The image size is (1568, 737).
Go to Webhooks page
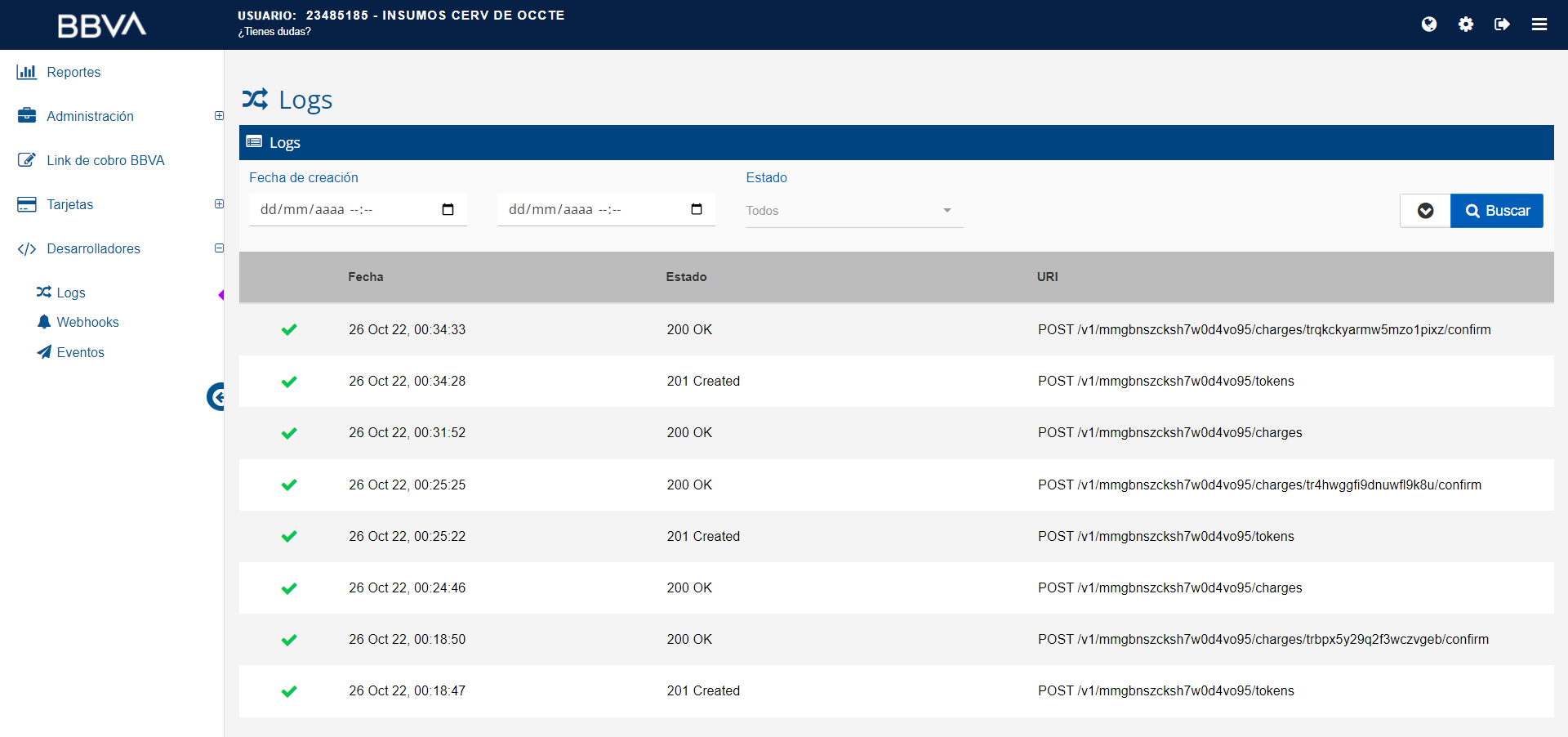click(87, 322)
